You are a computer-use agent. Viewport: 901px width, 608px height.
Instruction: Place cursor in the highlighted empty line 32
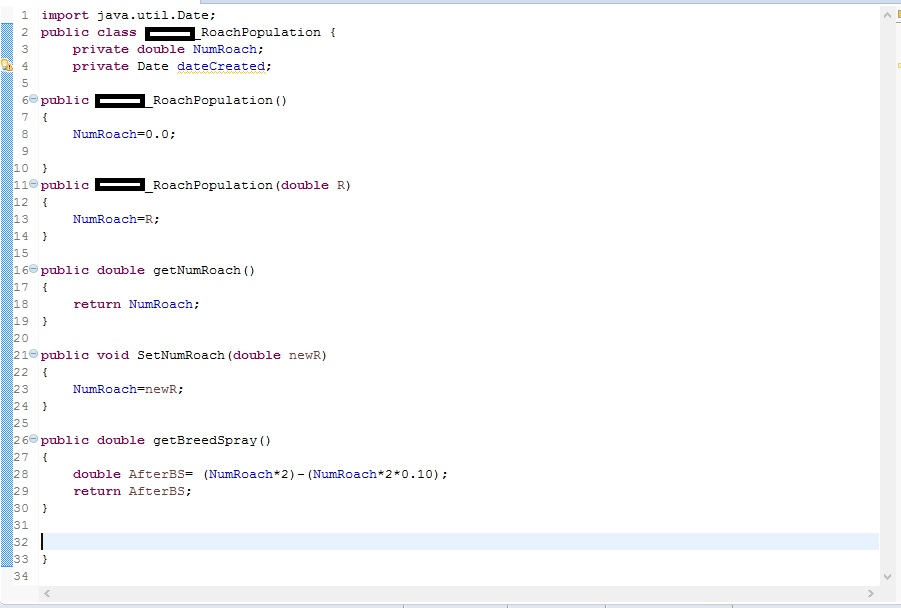460,541
